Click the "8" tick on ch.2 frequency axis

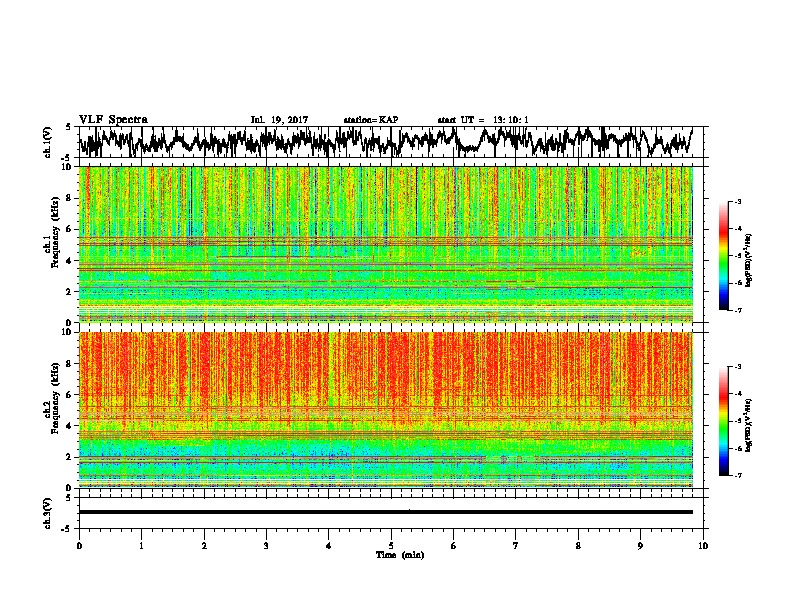click(70, 364)
